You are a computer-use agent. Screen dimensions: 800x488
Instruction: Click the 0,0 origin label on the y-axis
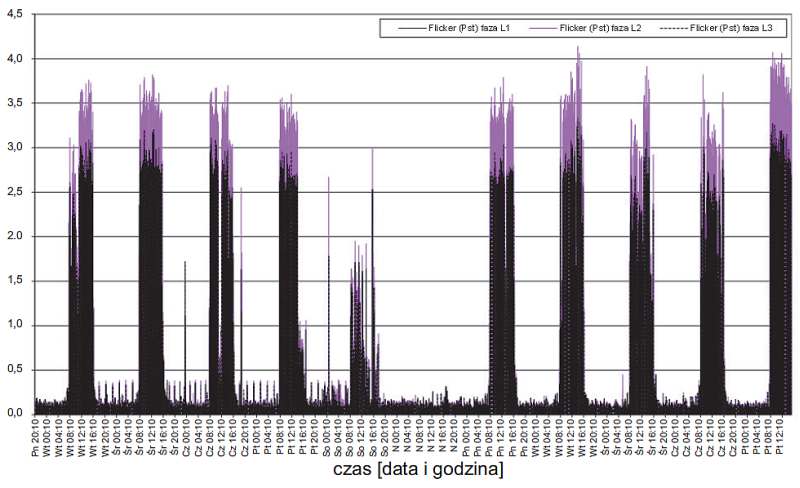coord(15,412)
